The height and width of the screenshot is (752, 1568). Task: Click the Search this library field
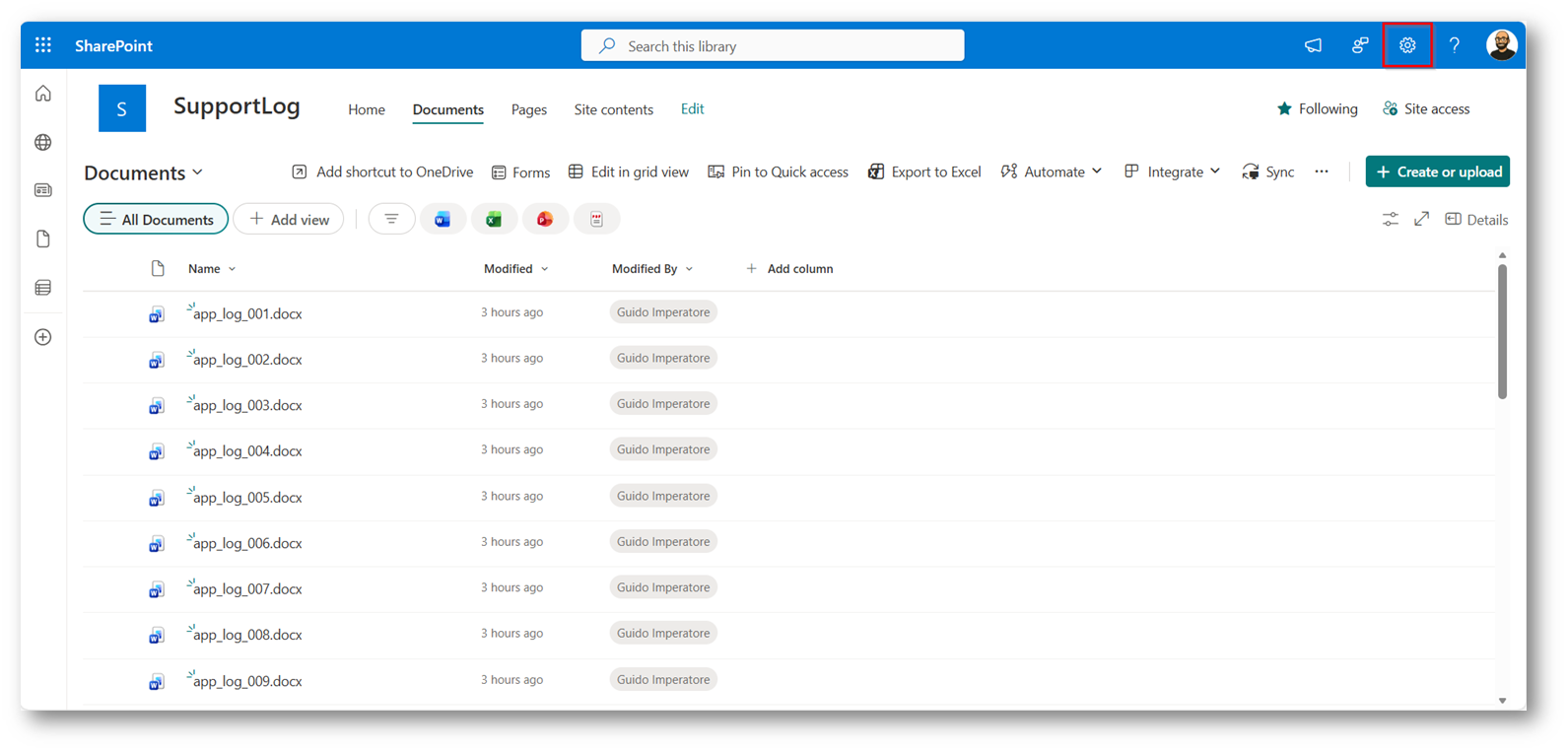[773, 46]
